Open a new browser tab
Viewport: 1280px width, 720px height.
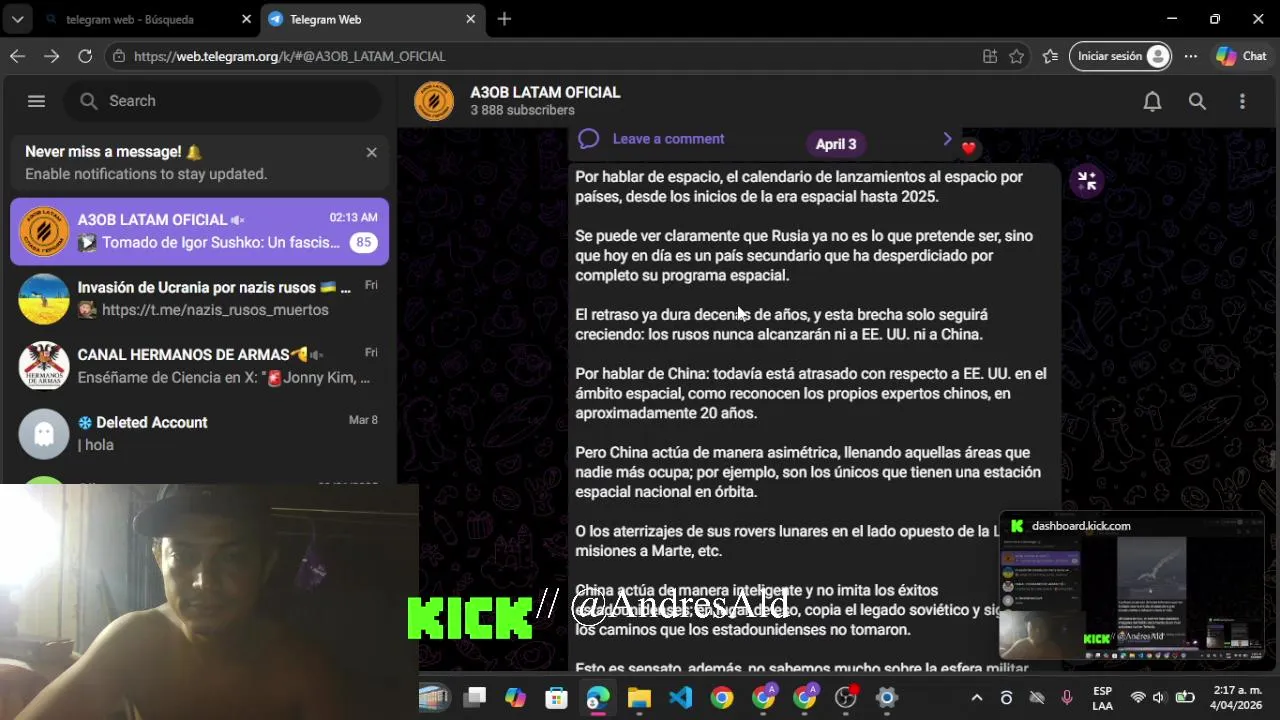(x=504, y=19)
